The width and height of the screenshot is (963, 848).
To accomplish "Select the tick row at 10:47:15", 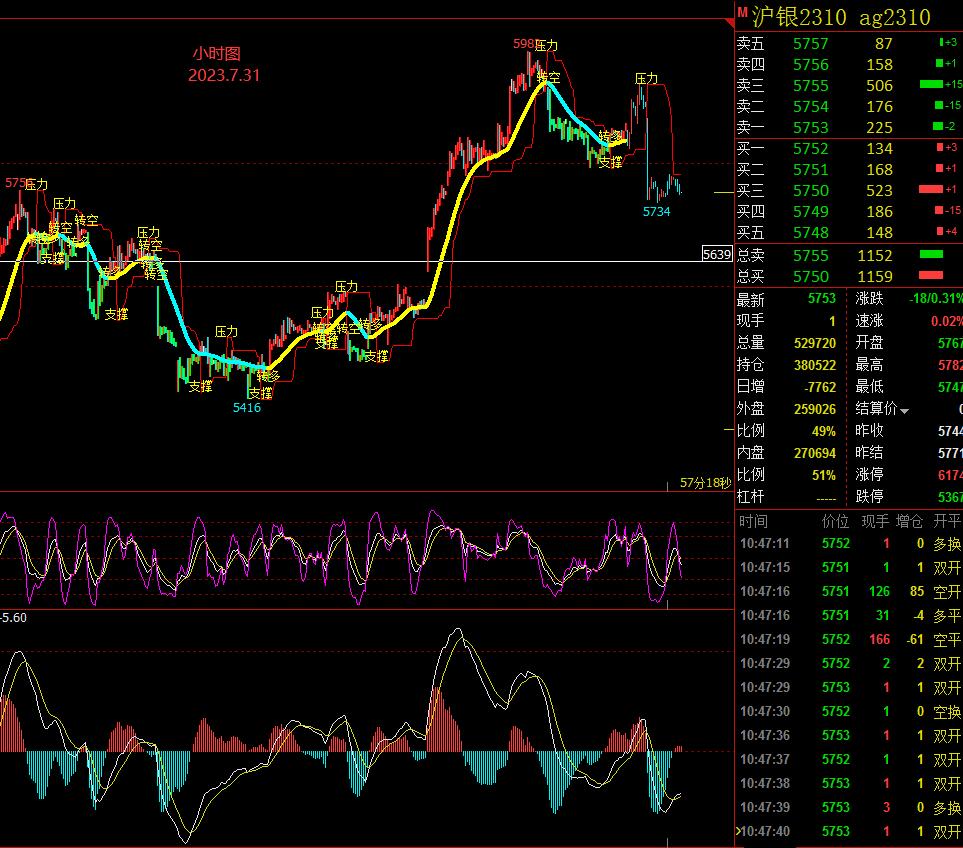I will (849, 567).
